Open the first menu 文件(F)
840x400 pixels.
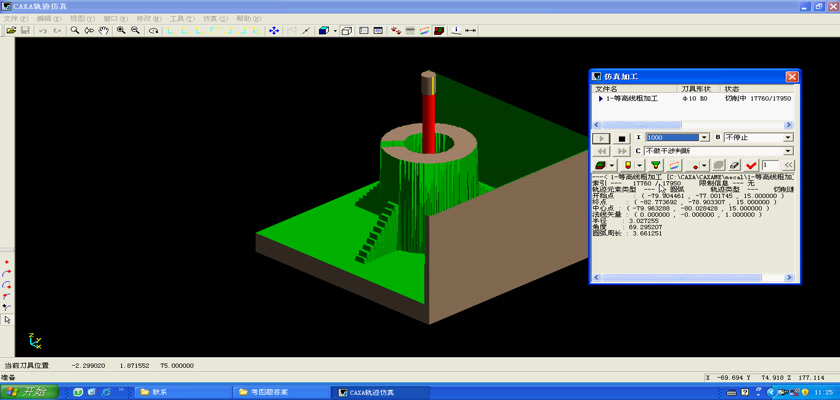pos(16,18)
